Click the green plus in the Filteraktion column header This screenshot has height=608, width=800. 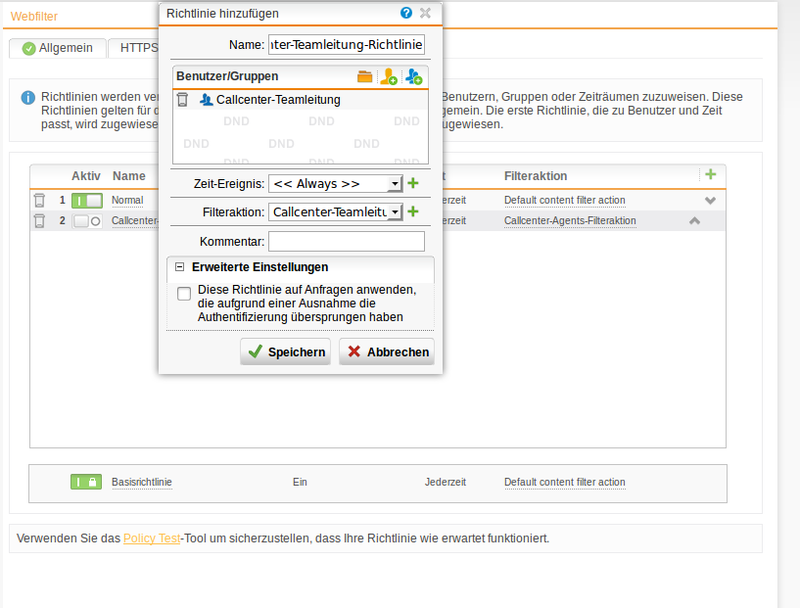point(711,175)
